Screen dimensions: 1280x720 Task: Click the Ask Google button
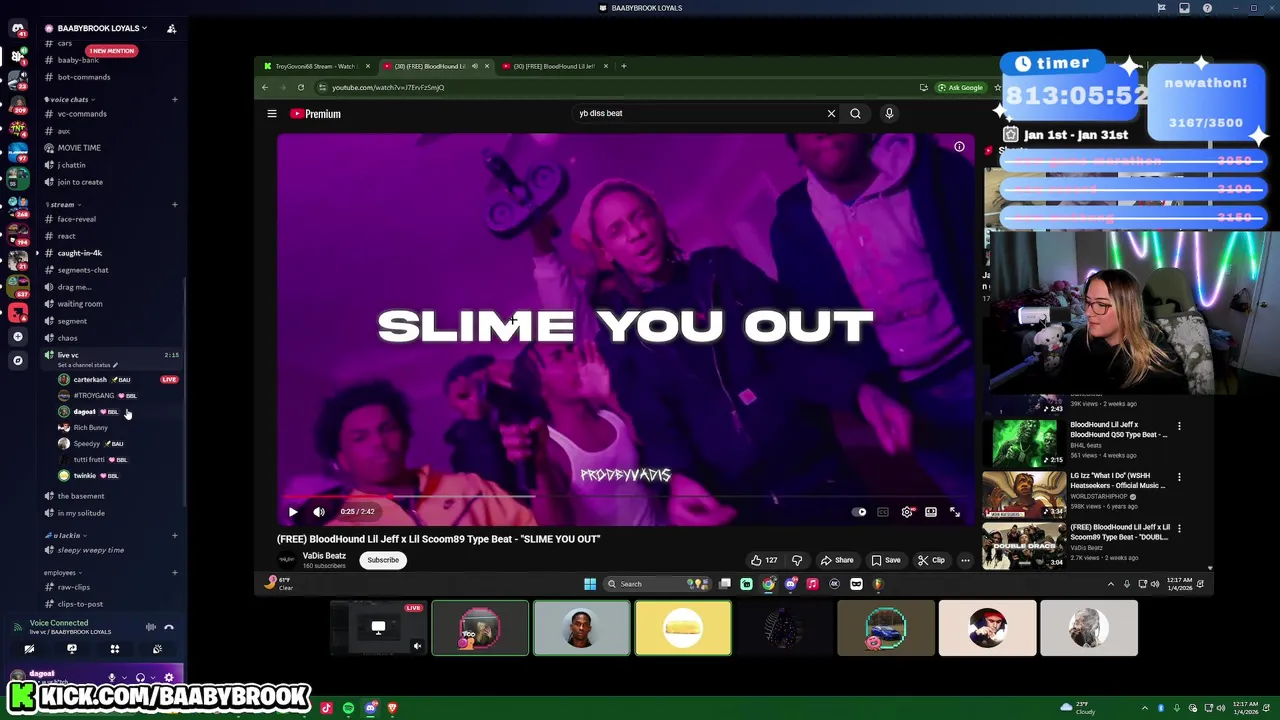960,87
